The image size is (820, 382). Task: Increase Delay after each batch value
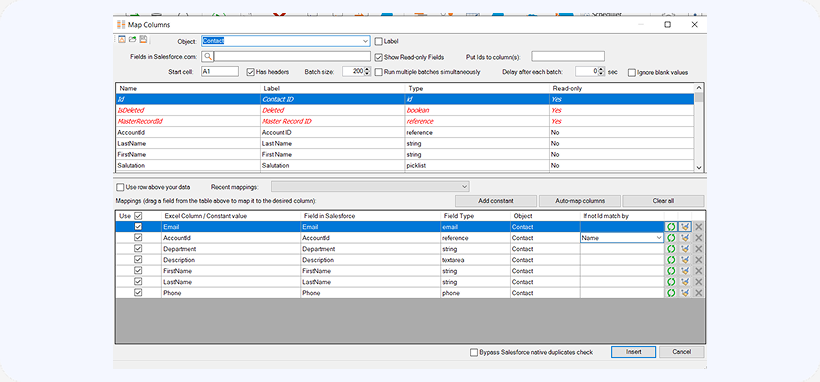[601, 69]
